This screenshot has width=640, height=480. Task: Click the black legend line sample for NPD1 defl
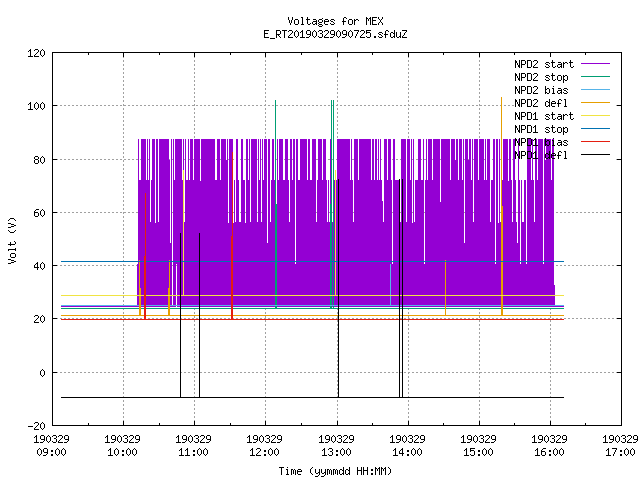[x=595, y=155]
